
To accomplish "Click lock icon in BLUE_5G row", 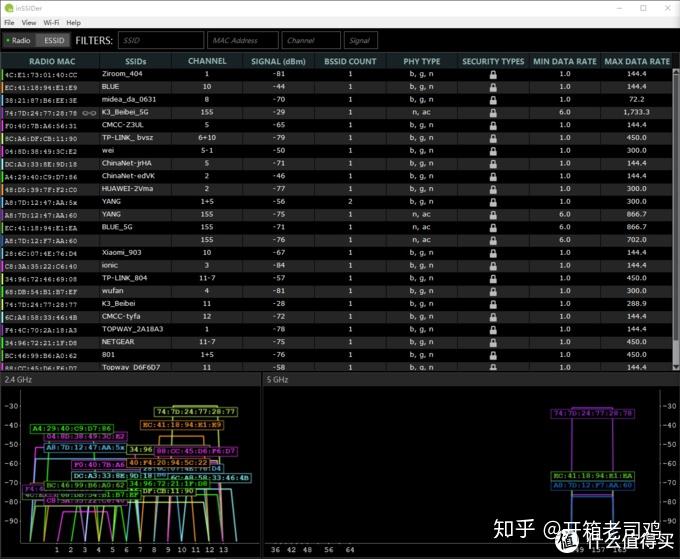I will pos(493,228).
